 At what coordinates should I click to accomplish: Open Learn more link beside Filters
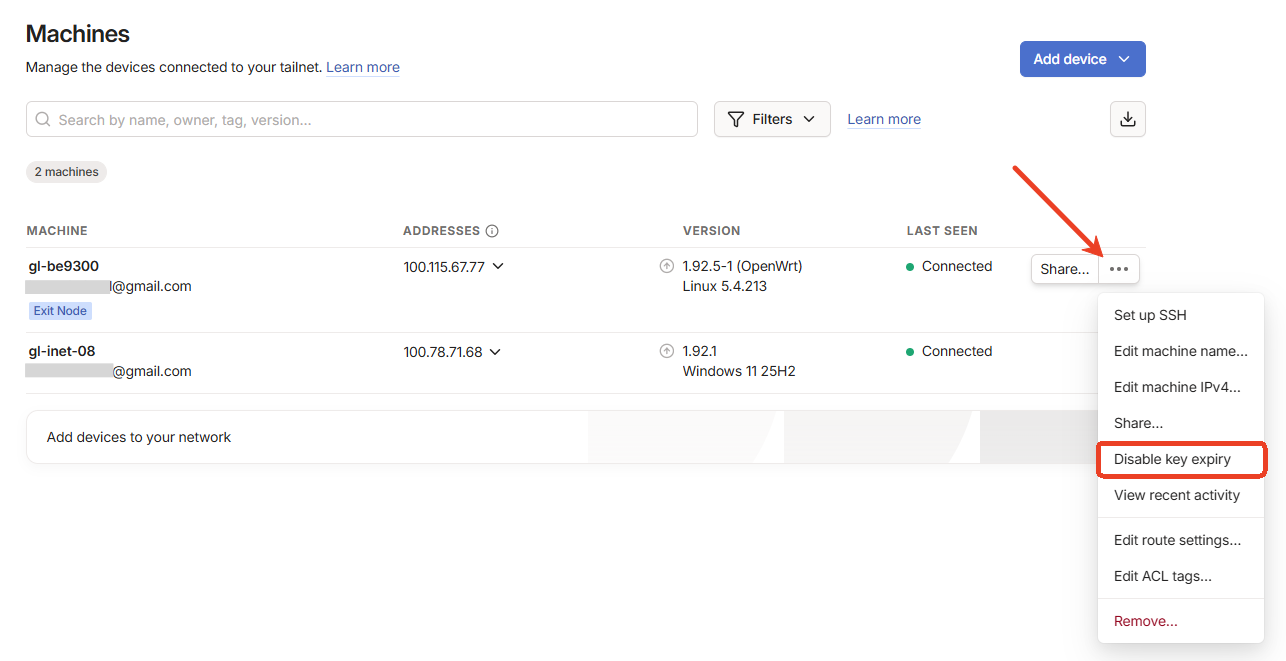pos(884,119)
